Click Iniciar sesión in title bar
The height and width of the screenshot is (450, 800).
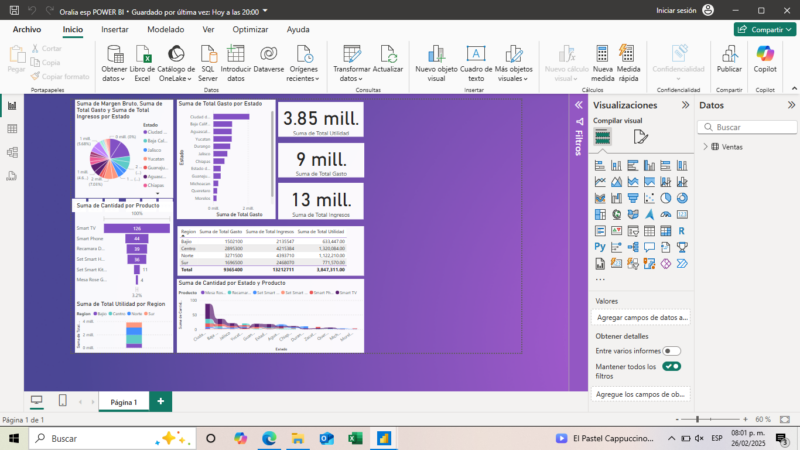pyautogui.click(x=677, y=9)
